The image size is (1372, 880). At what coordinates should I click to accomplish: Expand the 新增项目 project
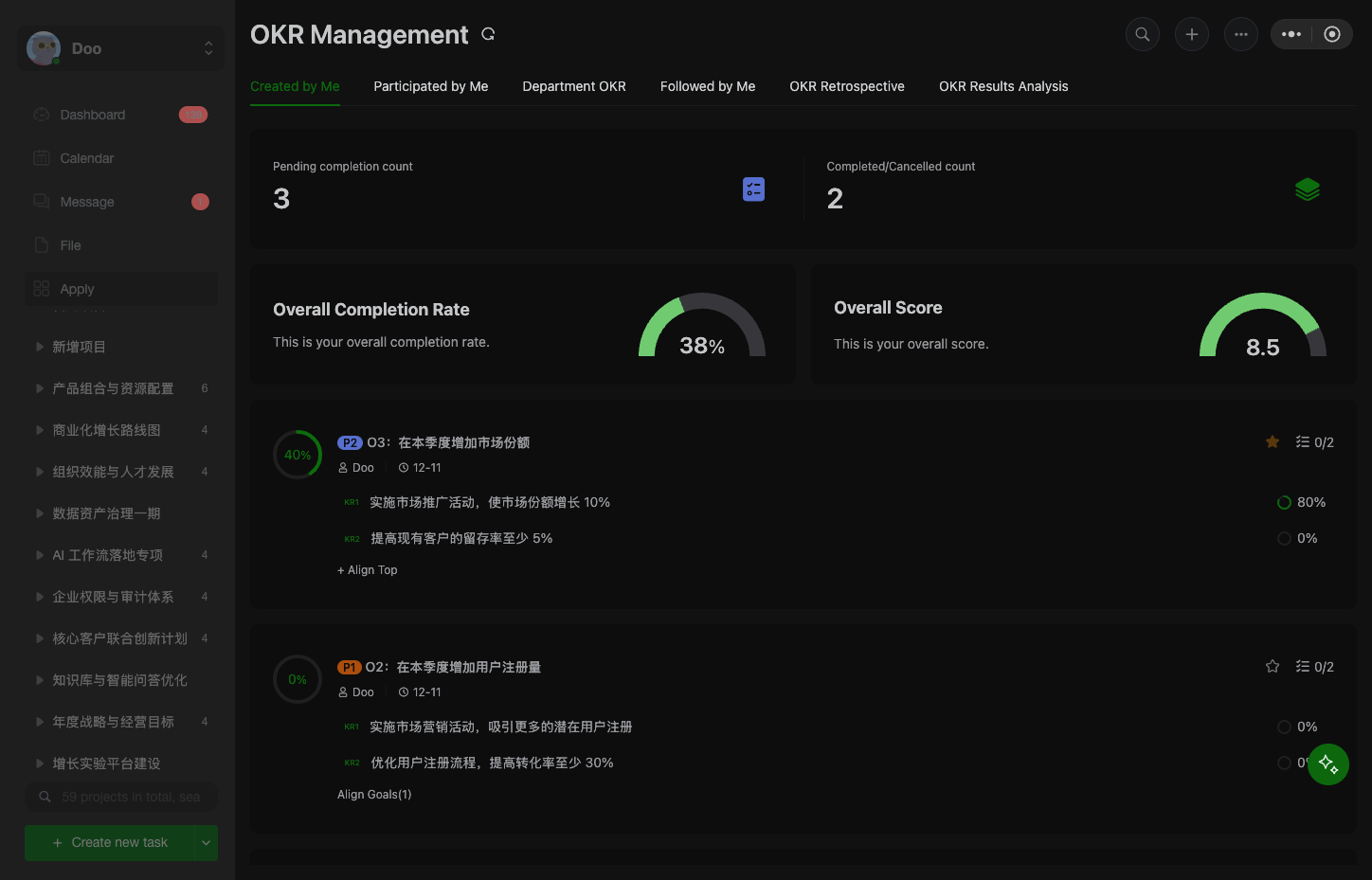click(40, 347)
